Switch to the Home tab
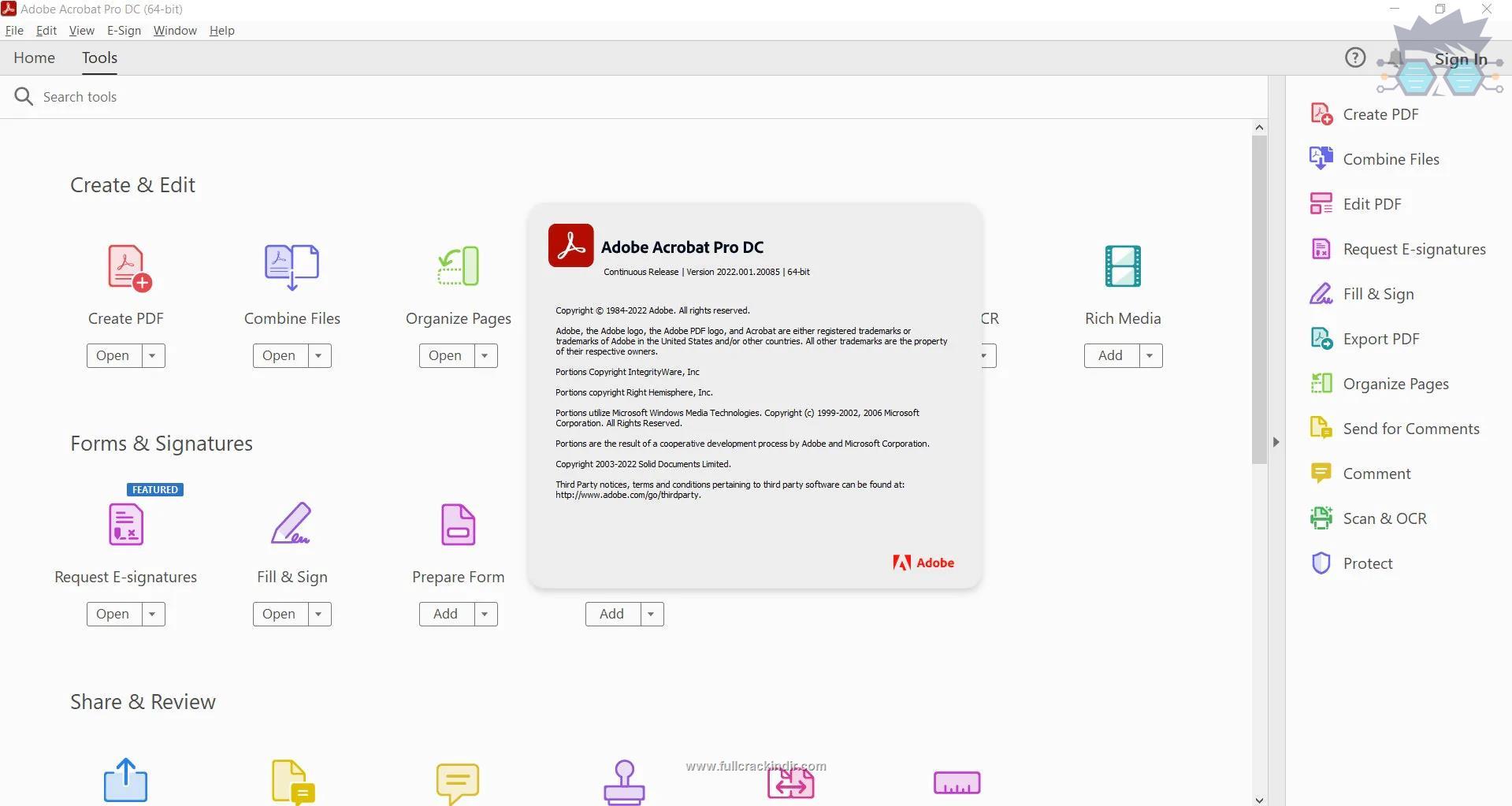This screenshot has width=1512, height=806. (x=35, y=58)
